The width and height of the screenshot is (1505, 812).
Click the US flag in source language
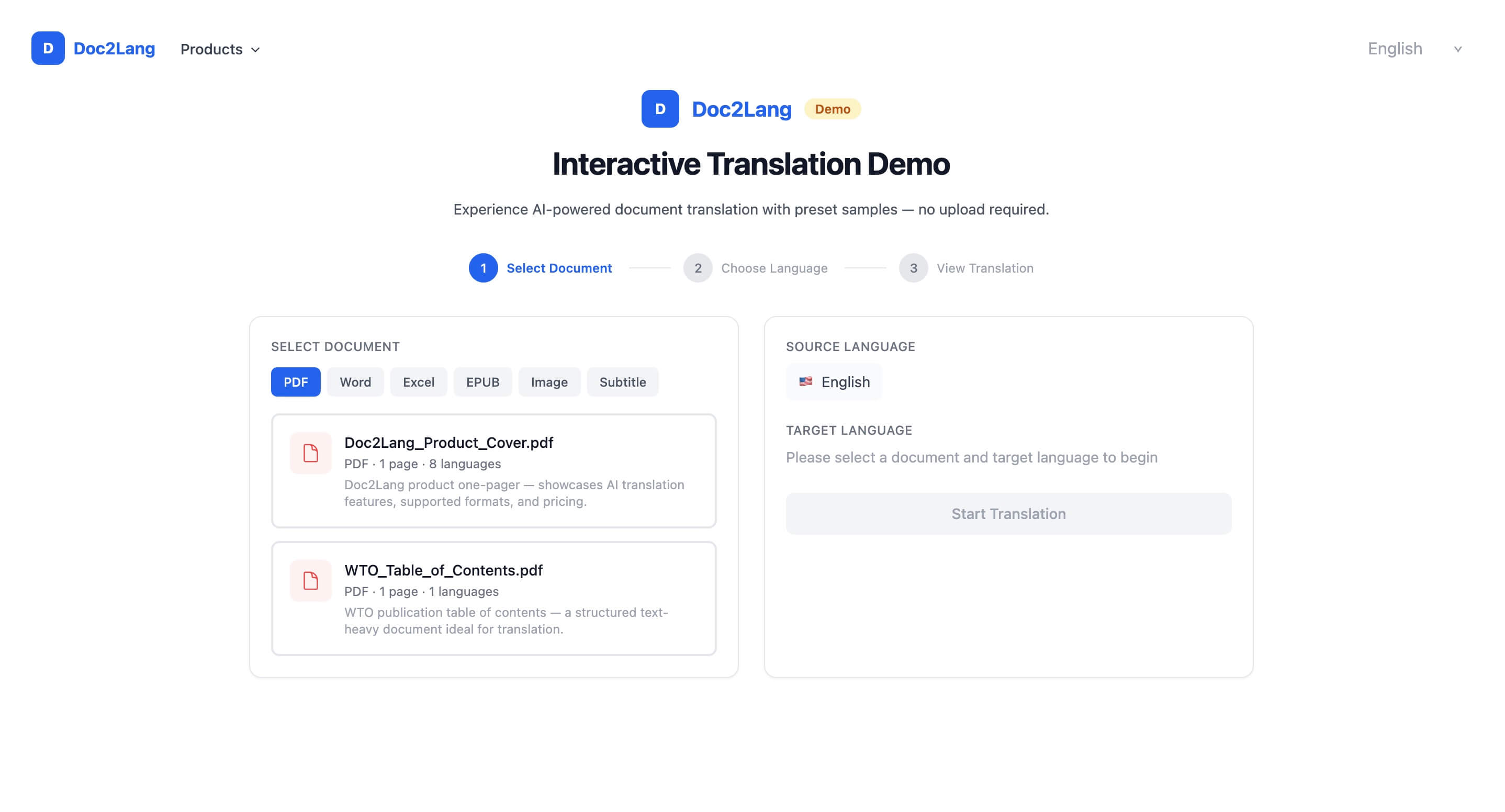click(x=806, y=381)
